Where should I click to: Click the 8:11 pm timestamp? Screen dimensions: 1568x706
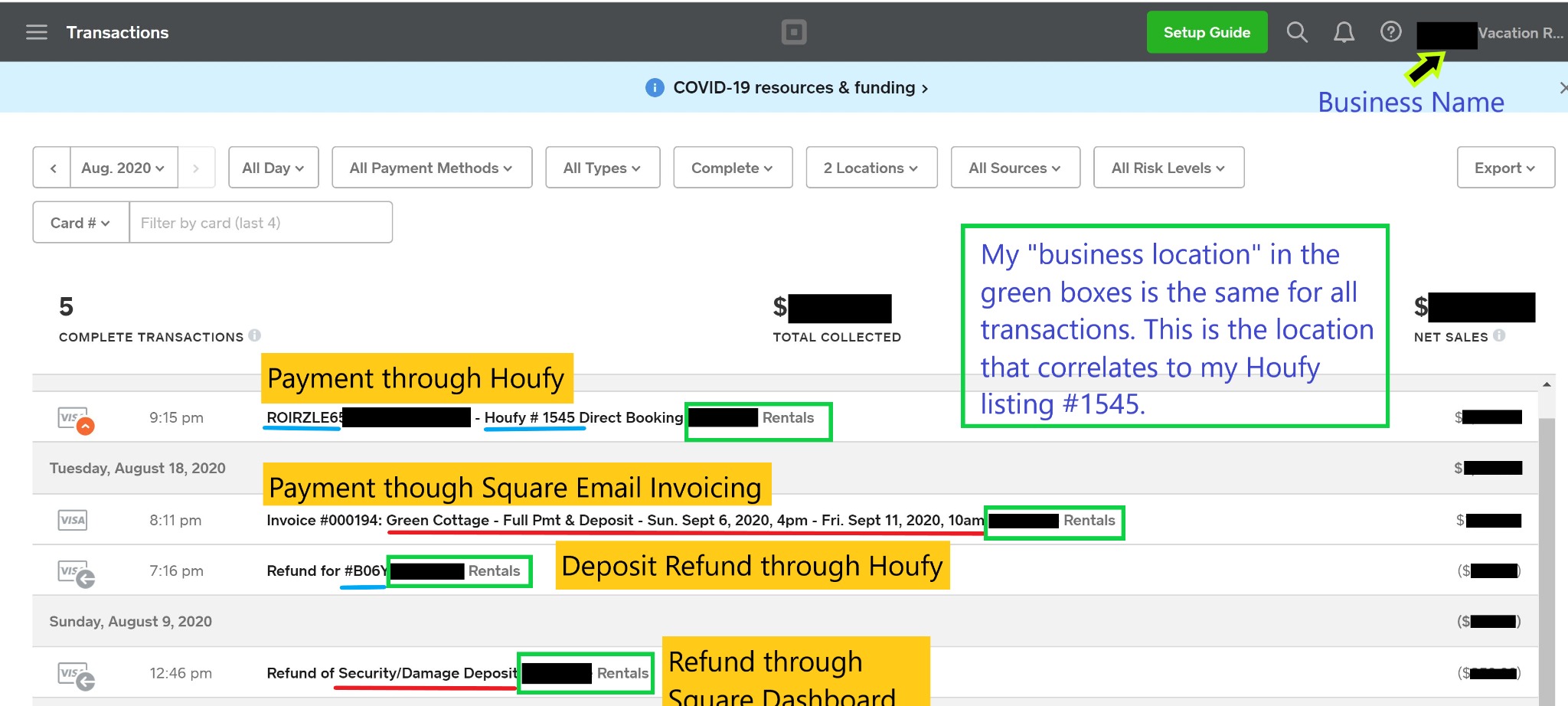pyautogui.click(x=175, y=521)
